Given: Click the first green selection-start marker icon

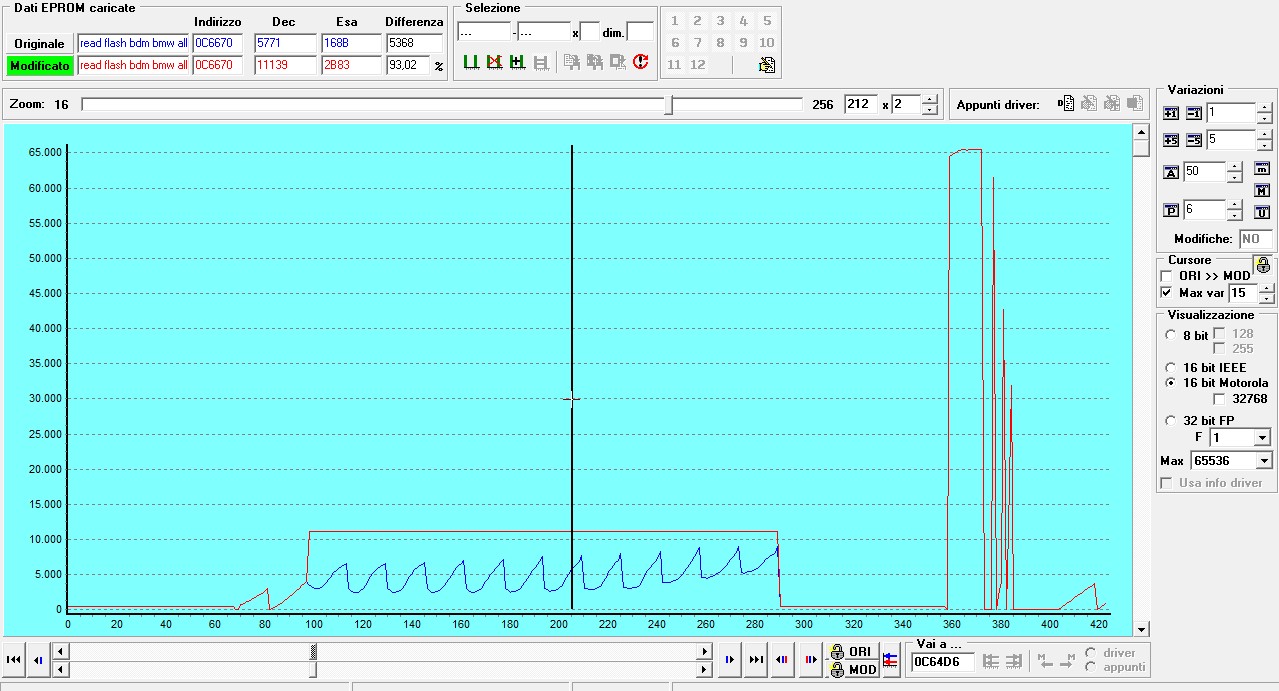Looking at the screenshot, I should pos(471,62).
